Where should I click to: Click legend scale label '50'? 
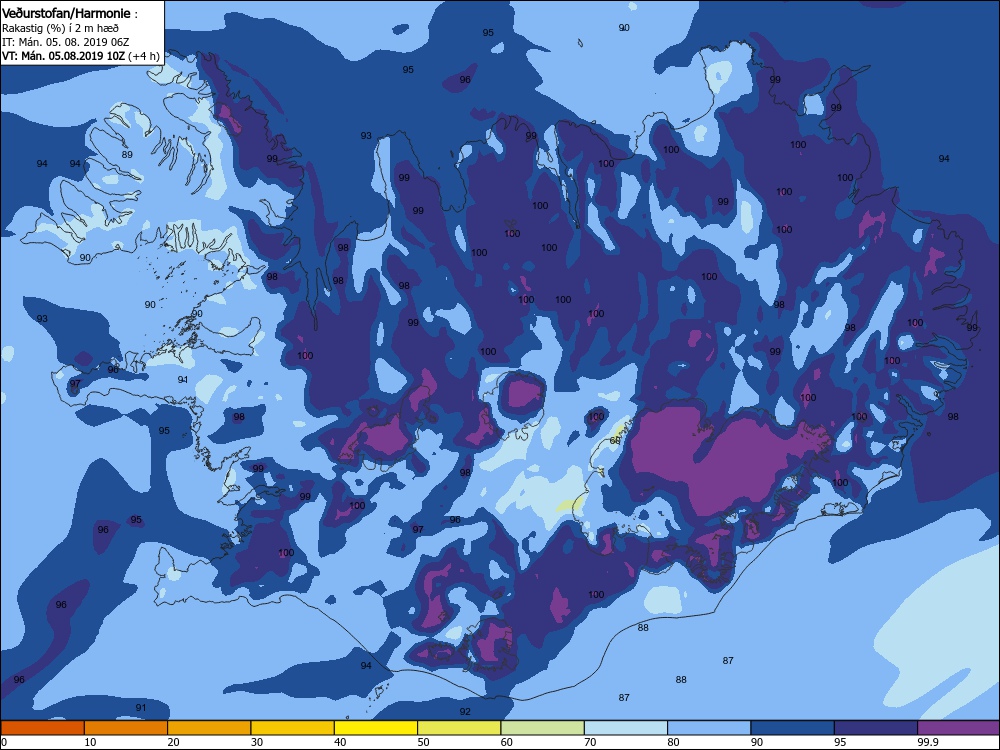tap(423, 742)
